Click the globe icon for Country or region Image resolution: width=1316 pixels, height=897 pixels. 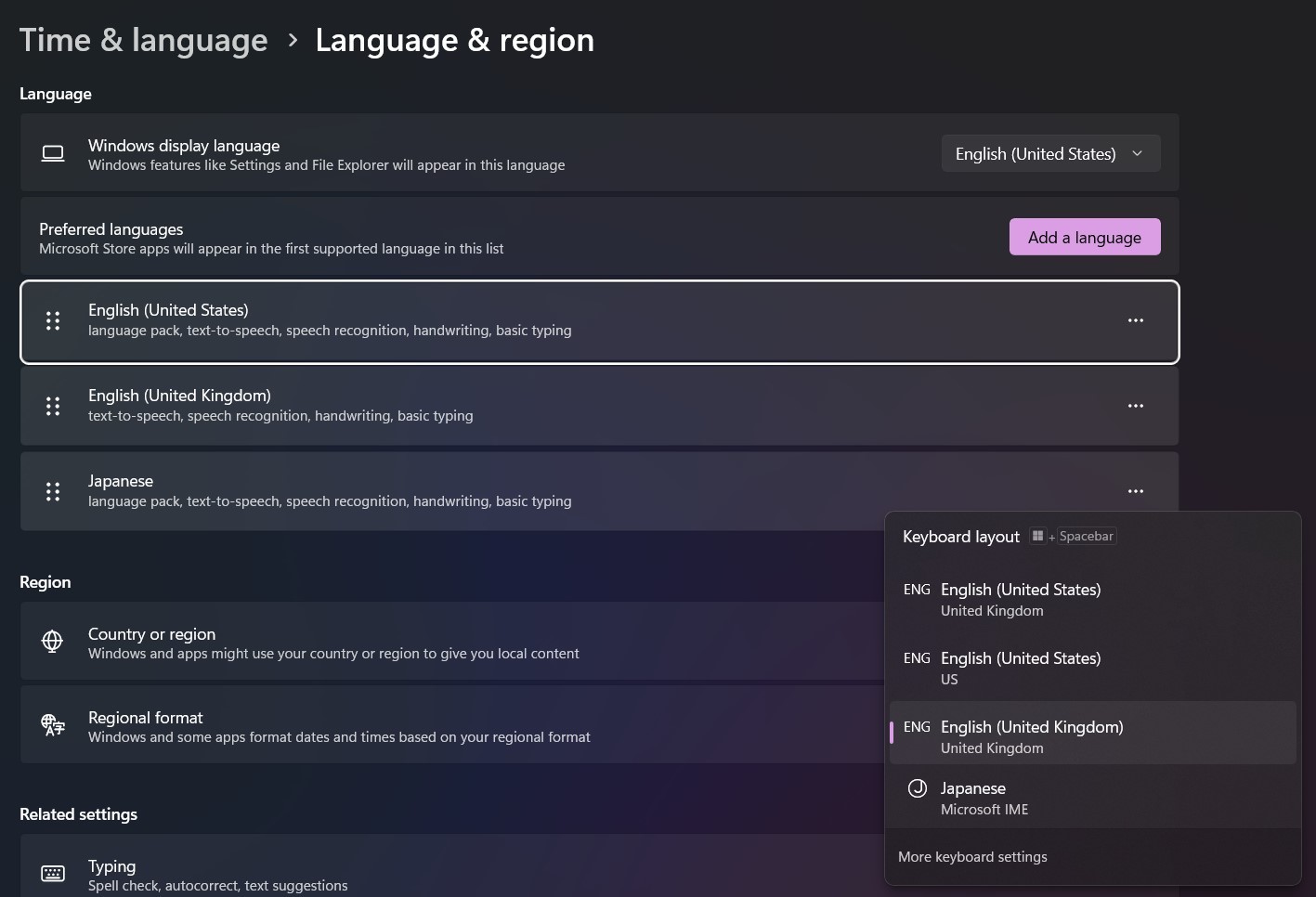[x=53, y=641]
